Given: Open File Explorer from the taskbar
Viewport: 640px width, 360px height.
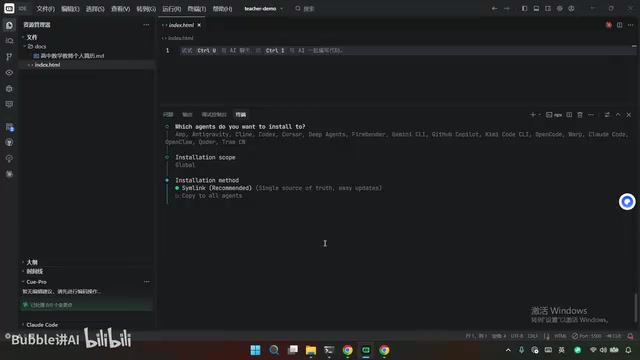Looking at the screenshot, I should click(x=311, y=350).
